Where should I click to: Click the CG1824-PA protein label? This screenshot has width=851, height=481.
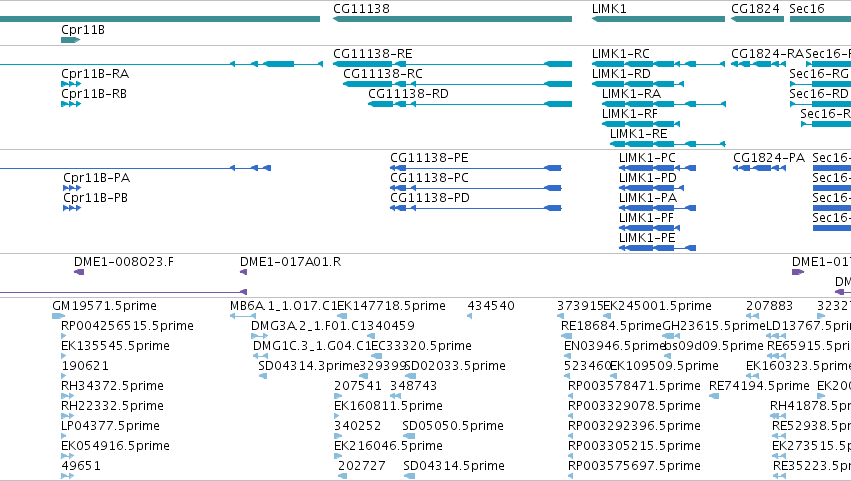point(769,158)
